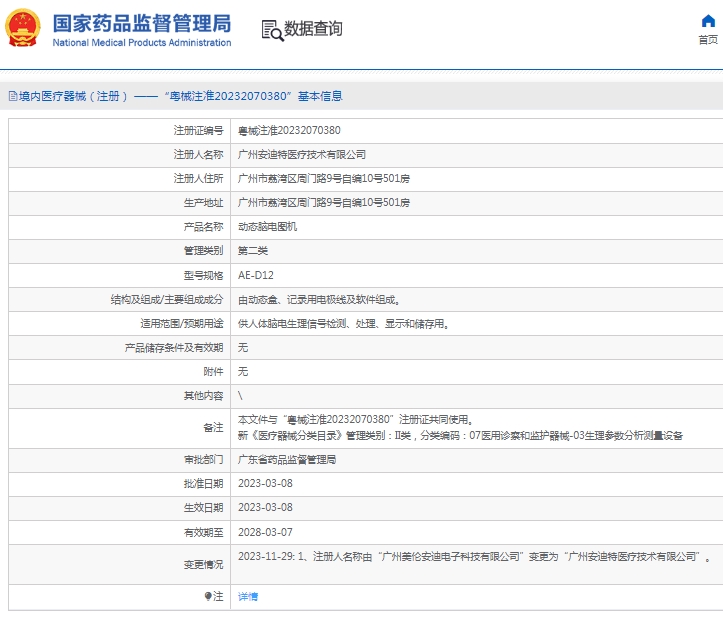Image resolution: width=723 pixels, height=618 pixels.
Task: Click the 结构及组成/主要组成成分 label
Action: 167,300
